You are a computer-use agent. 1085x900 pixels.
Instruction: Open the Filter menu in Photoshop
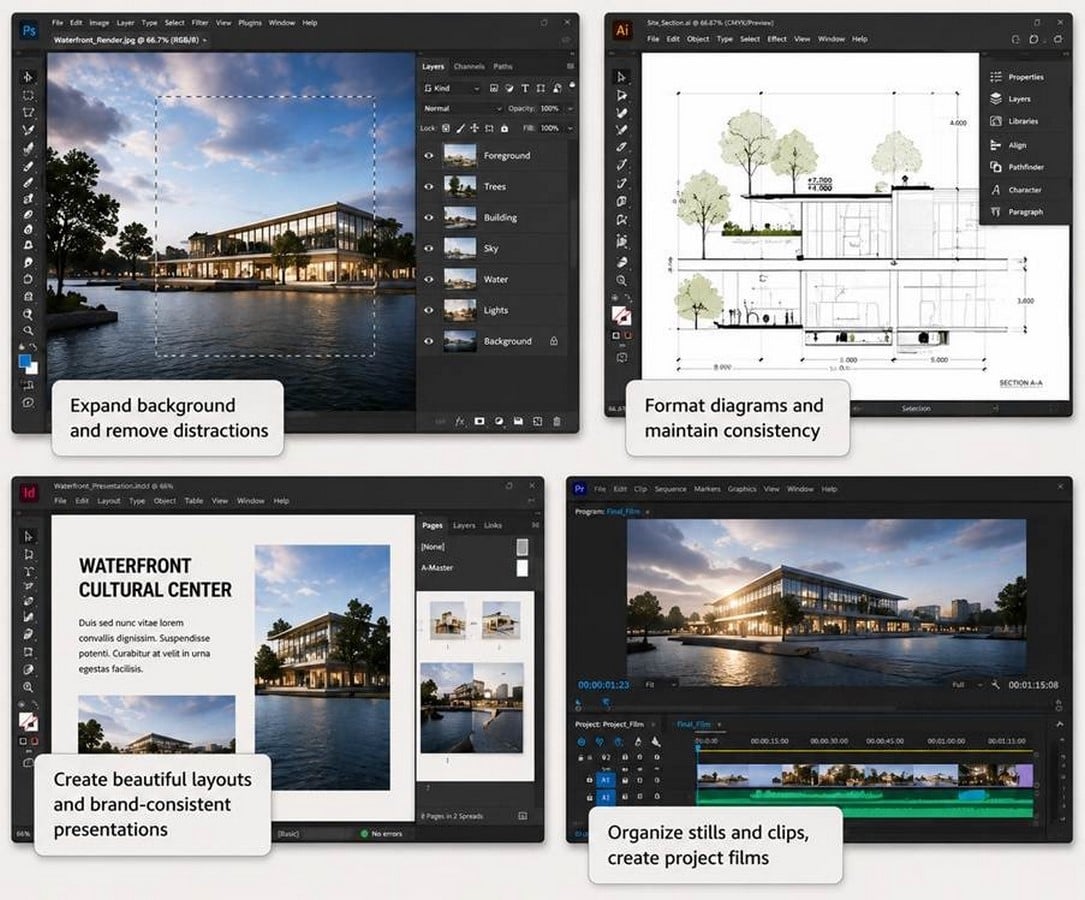(200, 23)
